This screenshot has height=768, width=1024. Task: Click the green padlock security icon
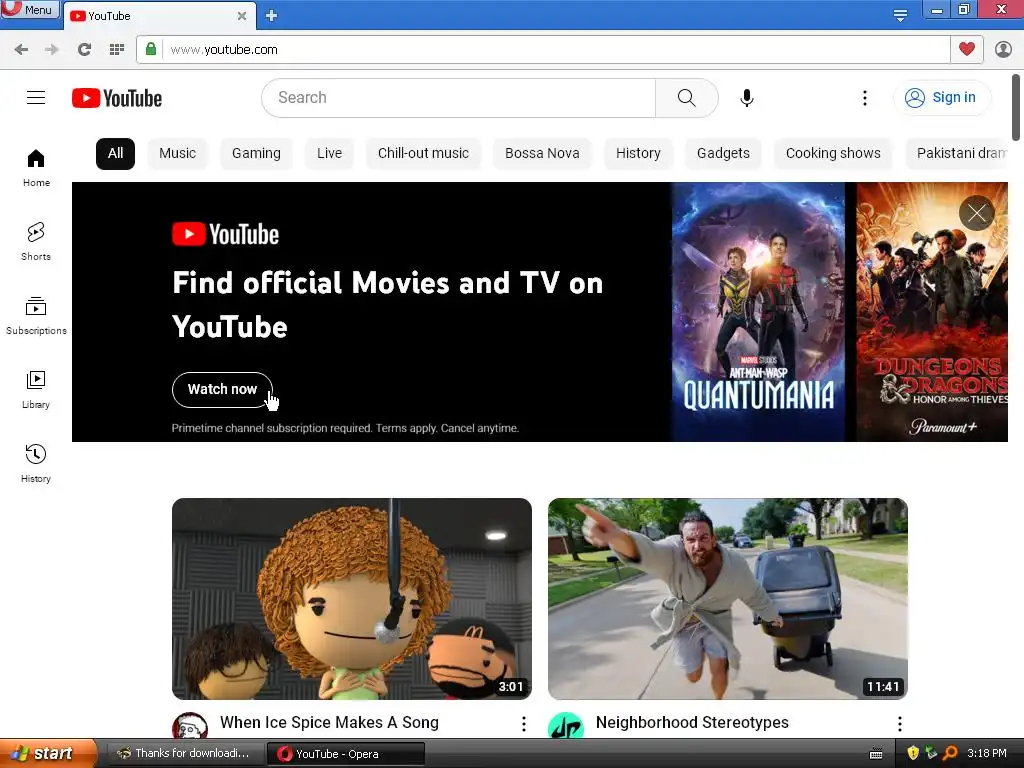[x=151, y=49]
